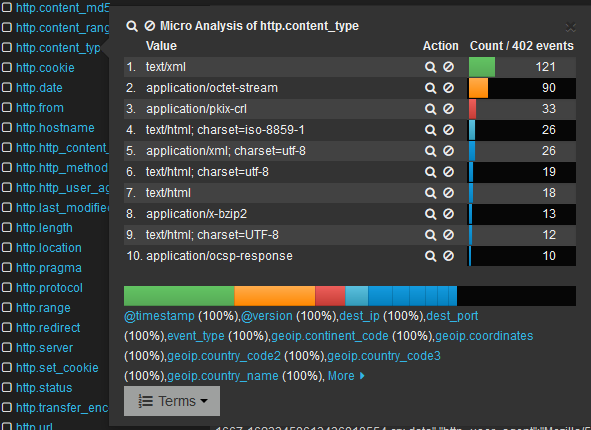Filter for application/x-bzip2 with magnifier

[x=430, y=214]
